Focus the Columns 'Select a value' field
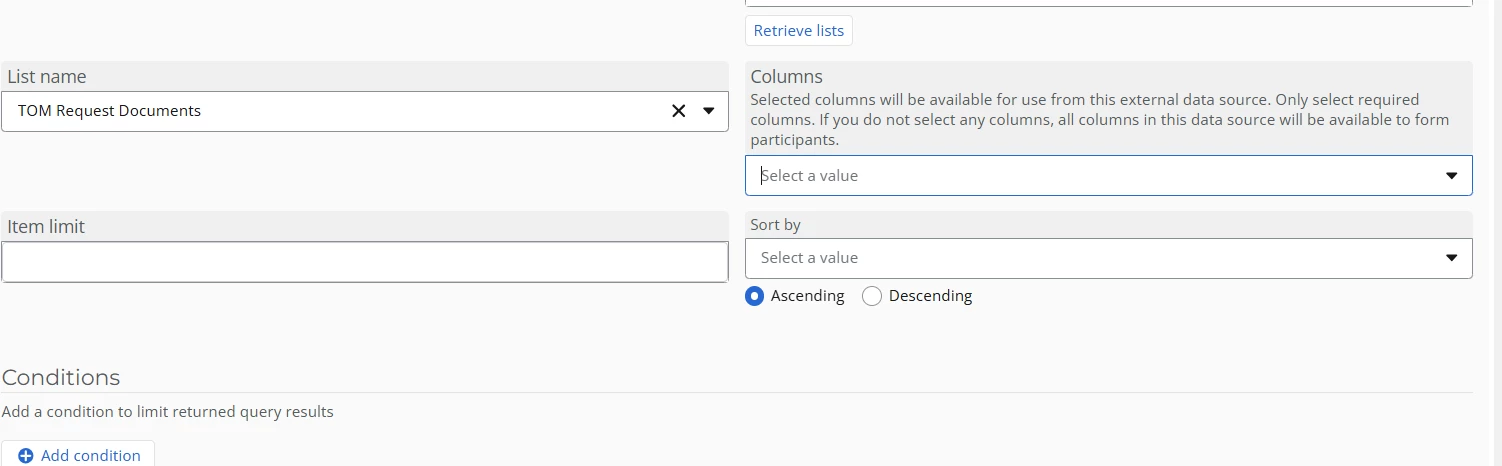This screenshot has height=466, width=1502. tap(1090, 176)
